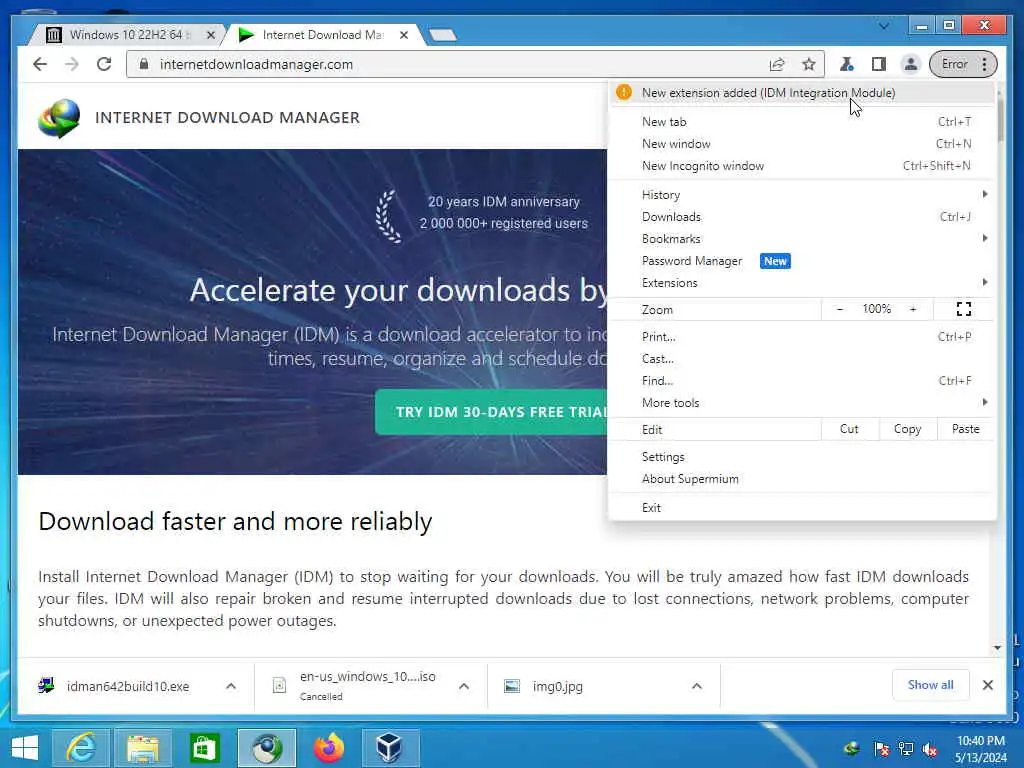Expand the img0.jpg download options arrow
This screenshot has height=768, width=1024.
point(697,686)
